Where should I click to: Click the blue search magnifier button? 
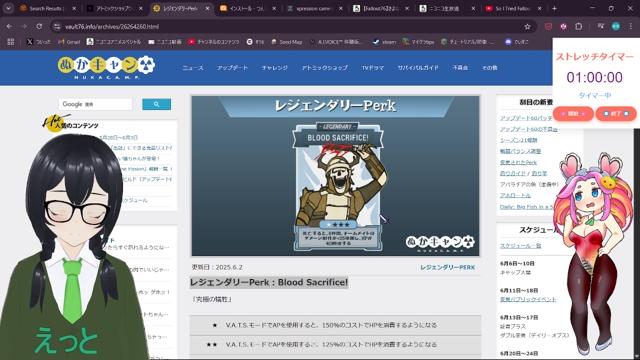tap(156, 104)
